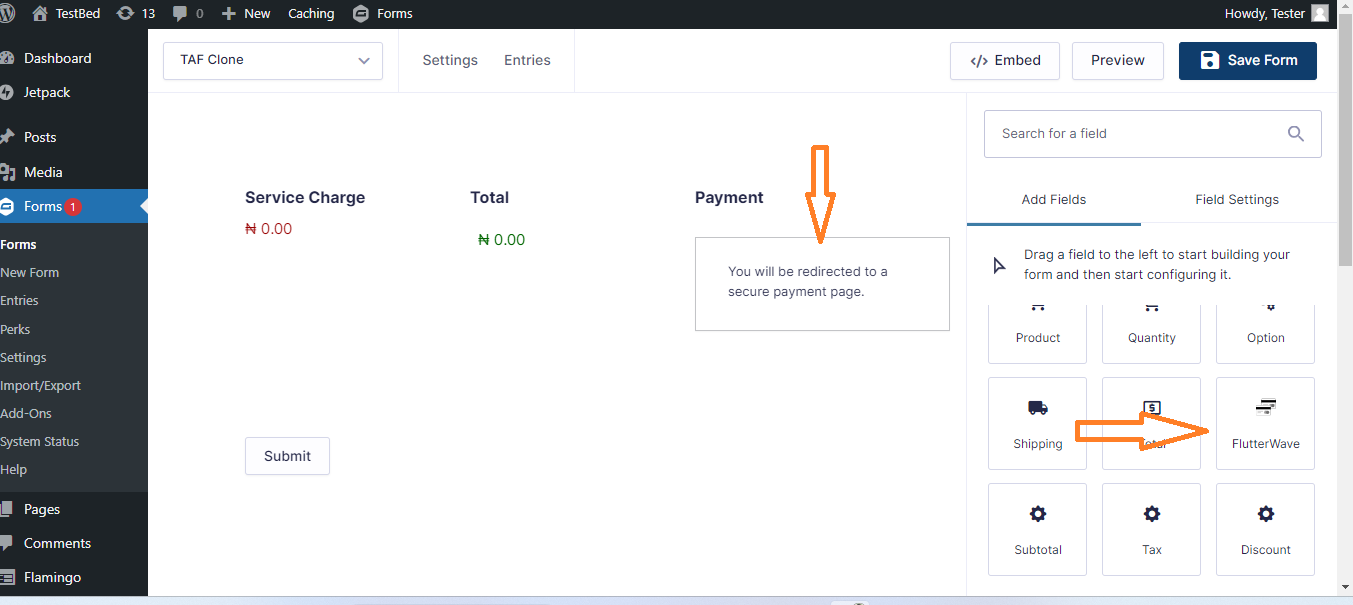Click the Embed button

pyautogui.click(x=1005, y=60)
